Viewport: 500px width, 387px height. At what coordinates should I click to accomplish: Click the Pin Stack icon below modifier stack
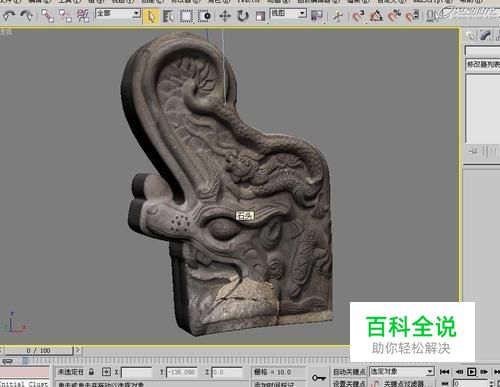coord(473,151)
